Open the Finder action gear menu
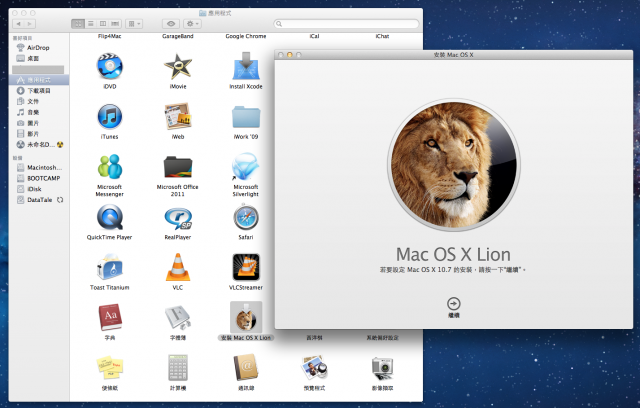 pyautogui.click(x=192, y=24)
